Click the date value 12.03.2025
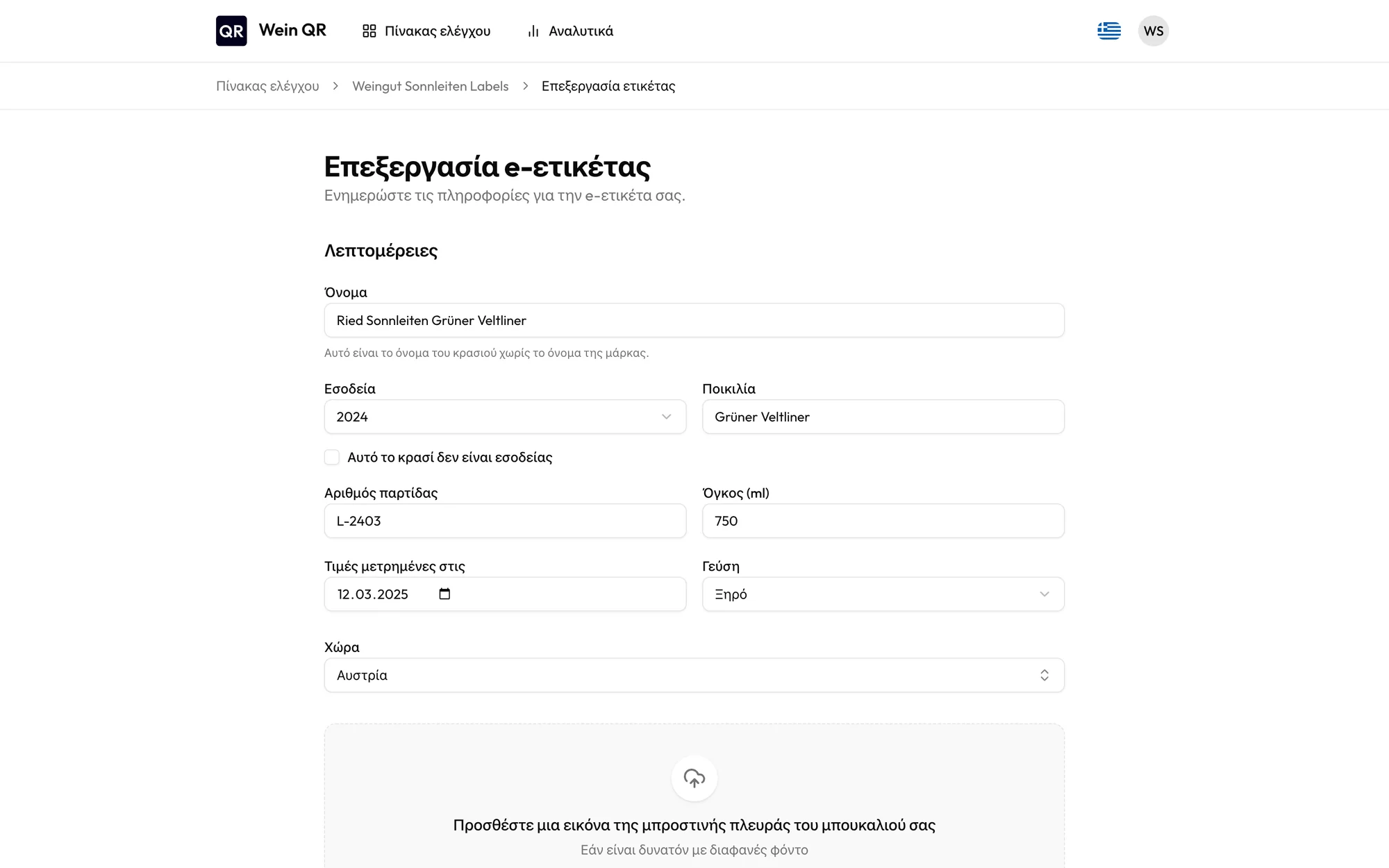The height and width of the screenshot is (868, 1389). pyautogui.click(x=373, y=594)
